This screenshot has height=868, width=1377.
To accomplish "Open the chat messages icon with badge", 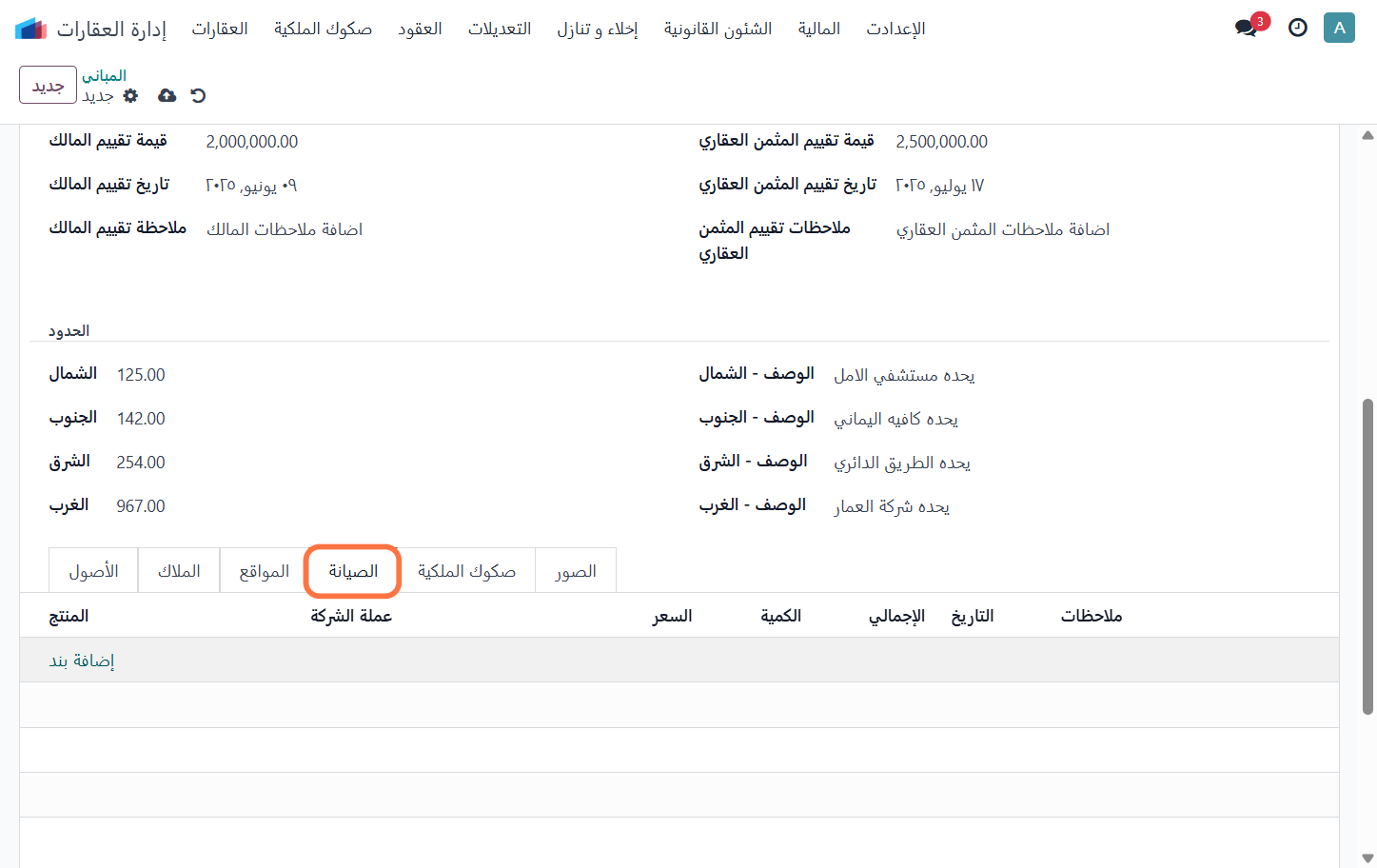I will [1247, 28].
